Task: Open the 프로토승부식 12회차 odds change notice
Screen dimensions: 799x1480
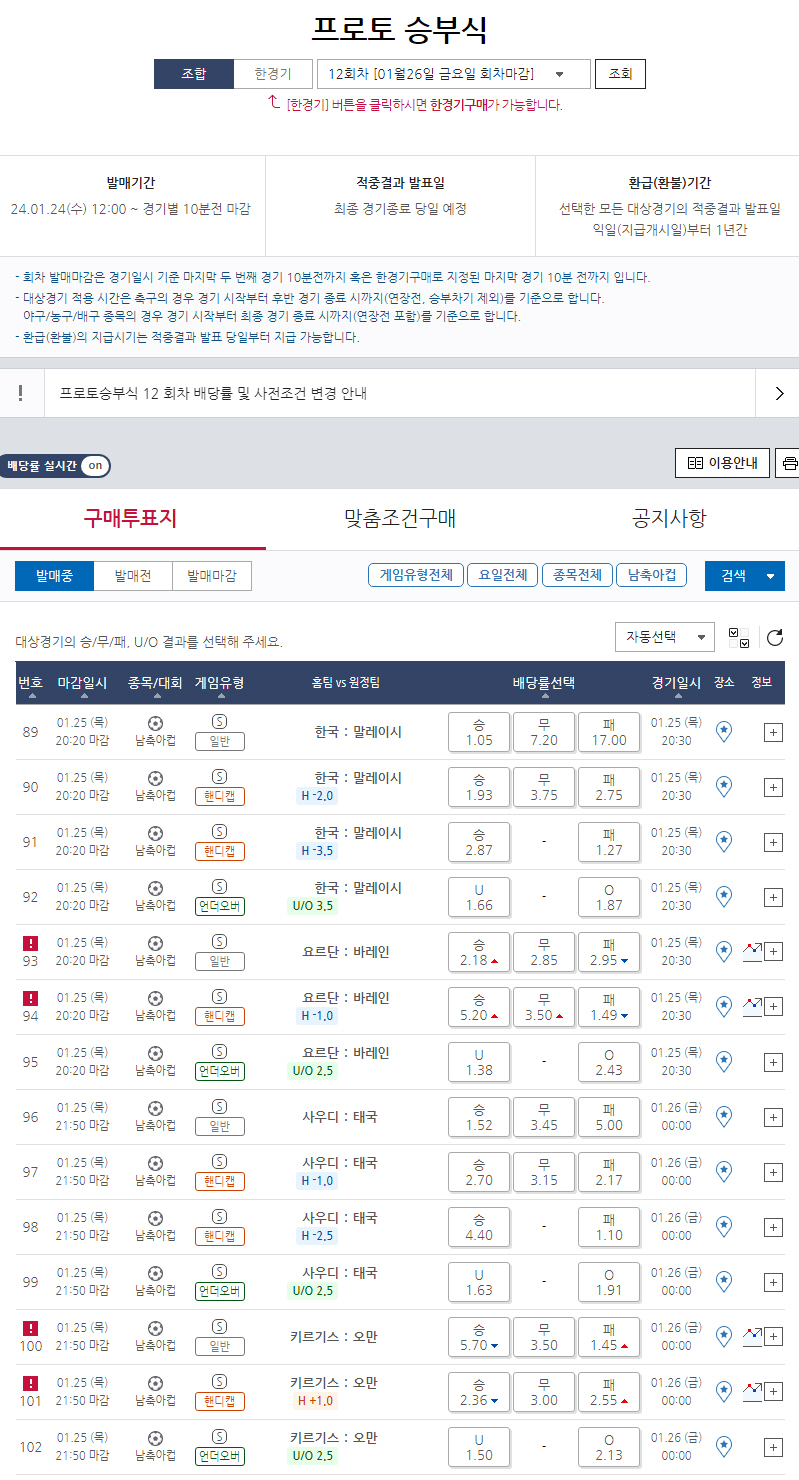Action: click(400, 393)
